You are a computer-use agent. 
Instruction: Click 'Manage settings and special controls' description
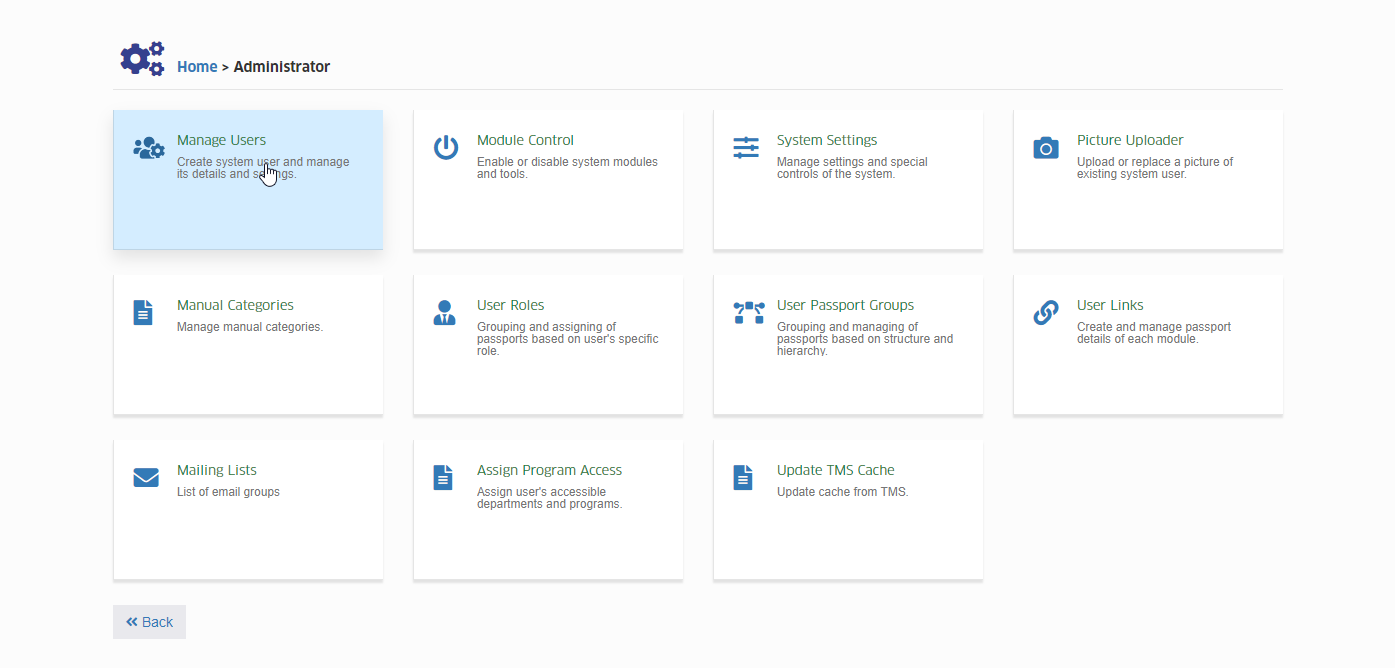coord(852,168)
